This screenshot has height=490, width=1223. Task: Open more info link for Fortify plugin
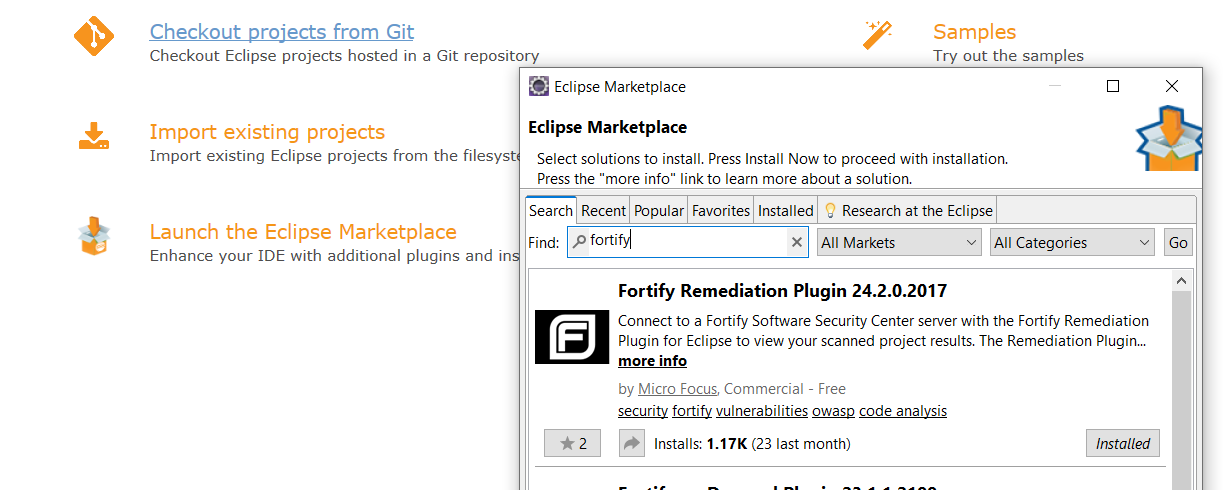coord(652,361)
